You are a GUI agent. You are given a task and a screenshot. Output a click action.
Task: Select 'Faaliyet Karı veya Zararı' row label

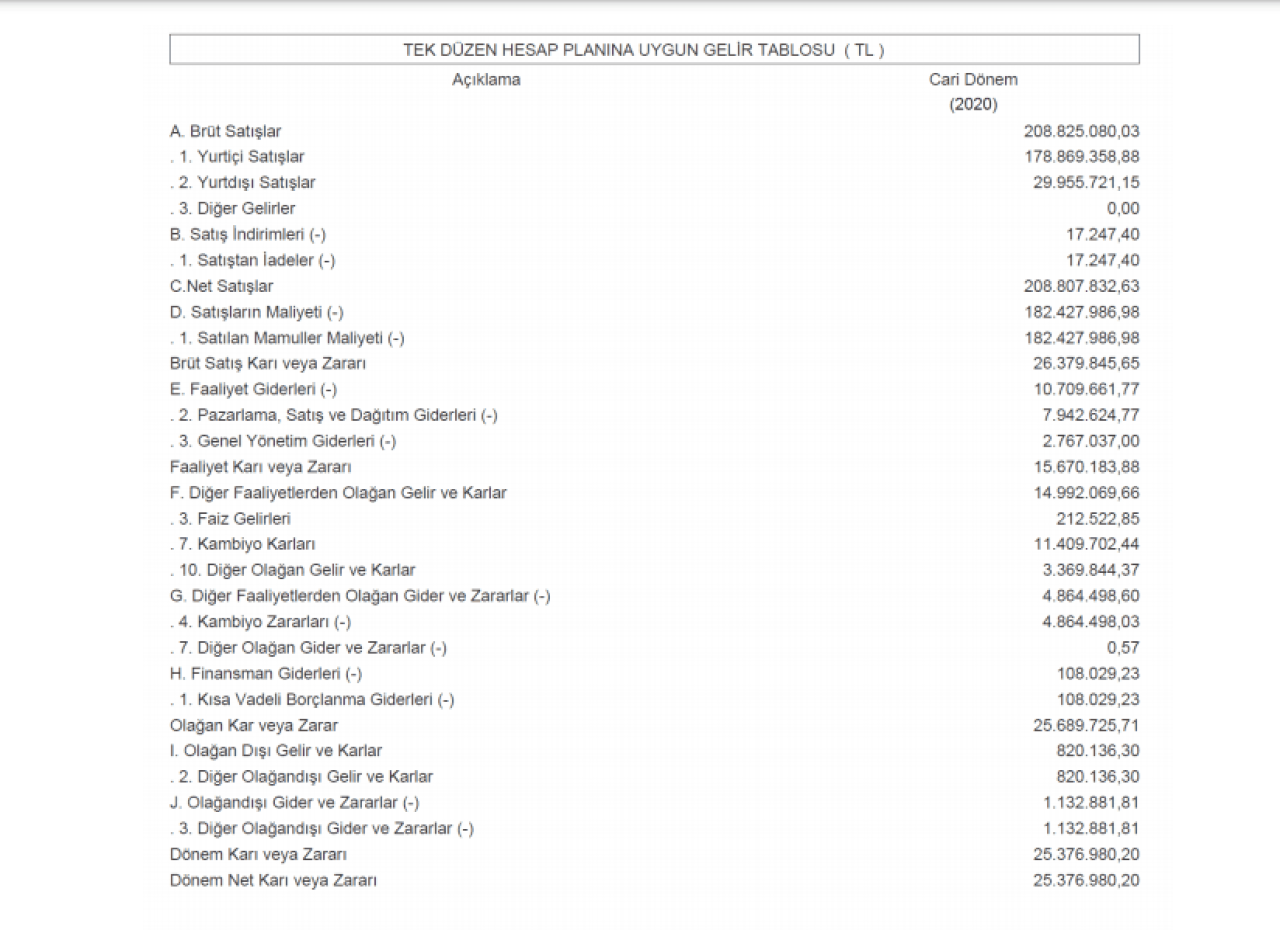click(261, 467)
